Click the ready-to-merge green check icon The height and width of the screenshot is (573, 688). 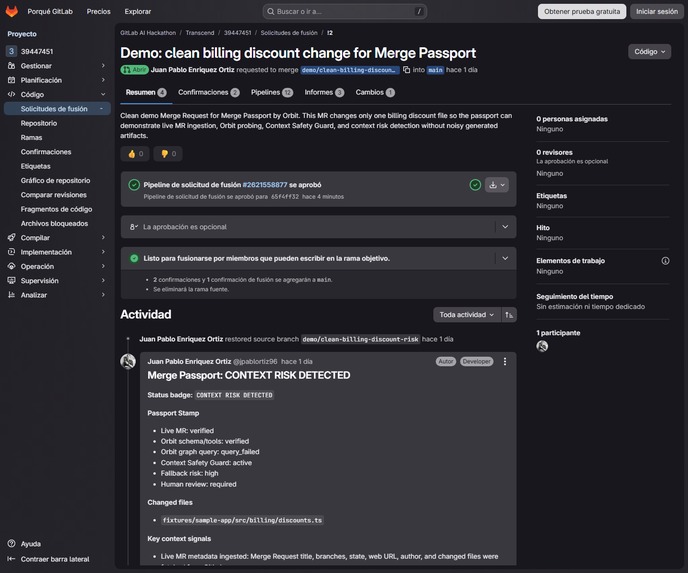[134, 258]
